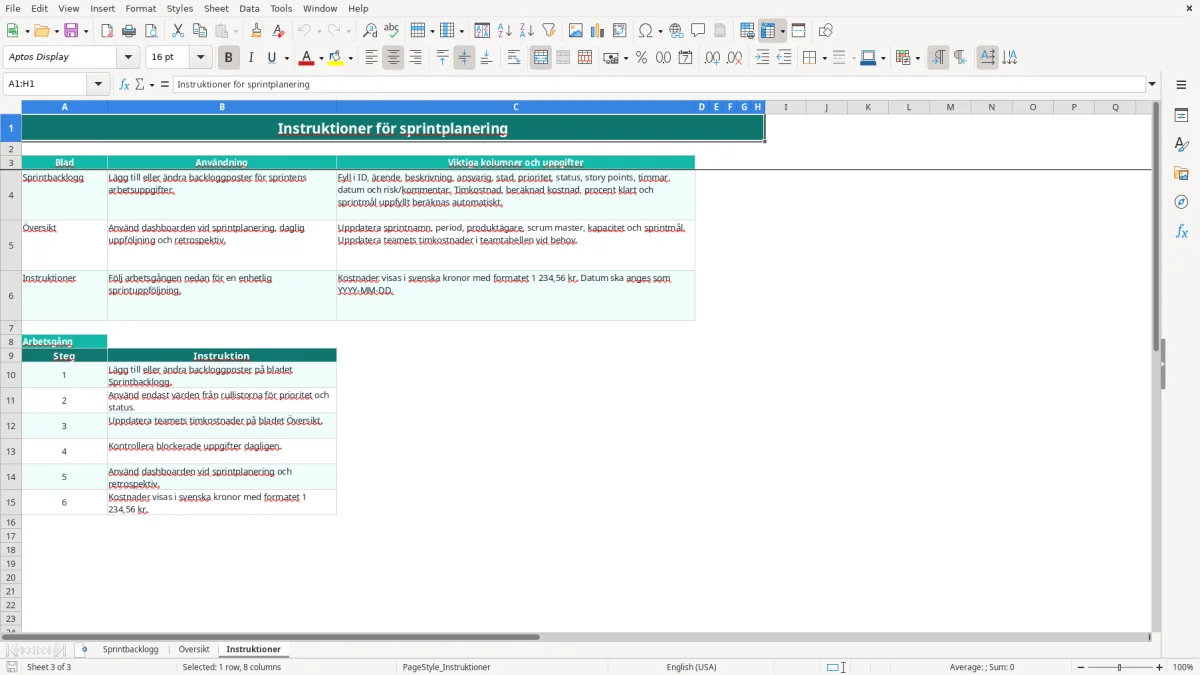Click Add Decimal Place icon
The height and width of the screenshot is (675, 1200).
(x=712, y=58)
